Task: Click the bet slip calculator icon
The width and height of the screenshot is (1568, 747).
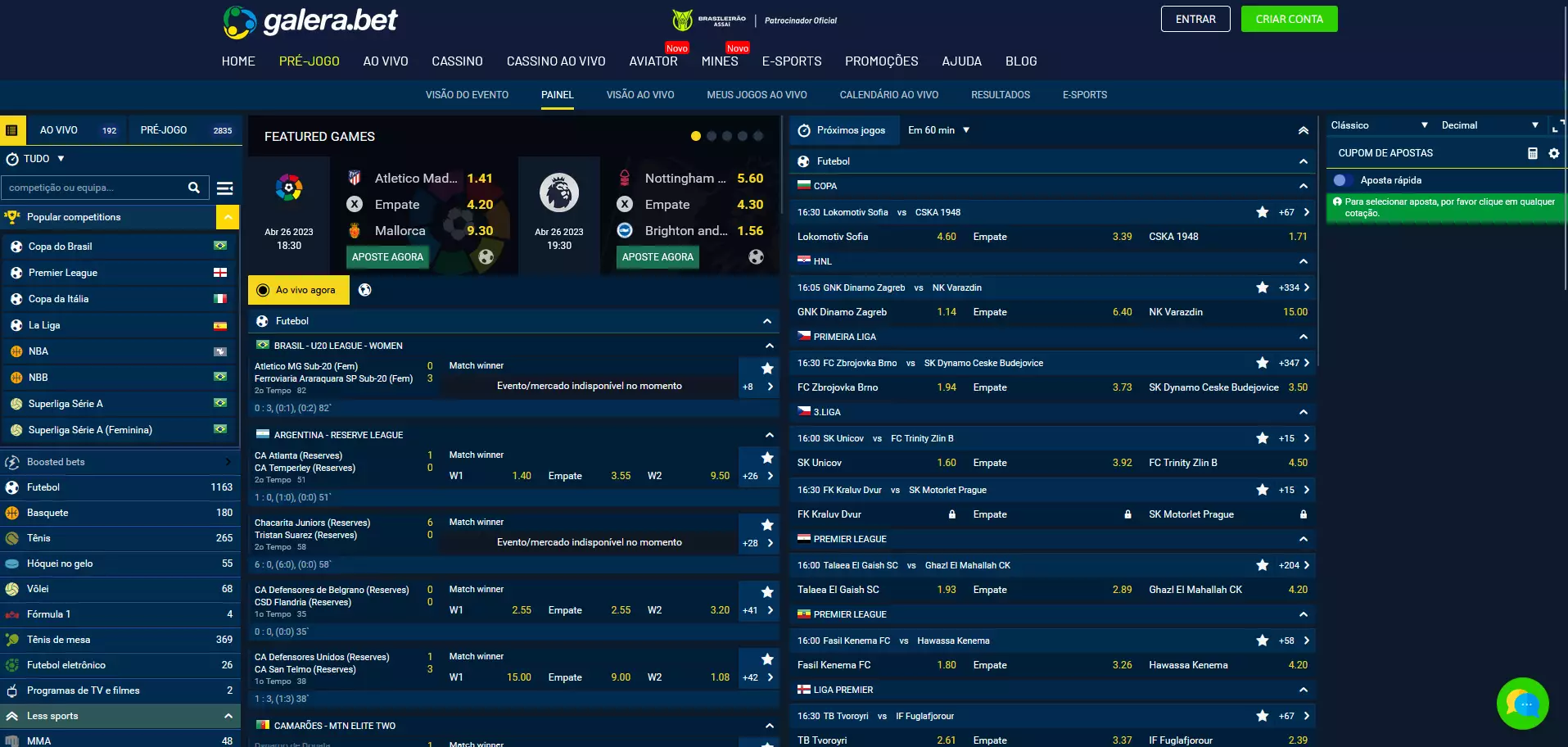Action: [x=1532, y=153]
